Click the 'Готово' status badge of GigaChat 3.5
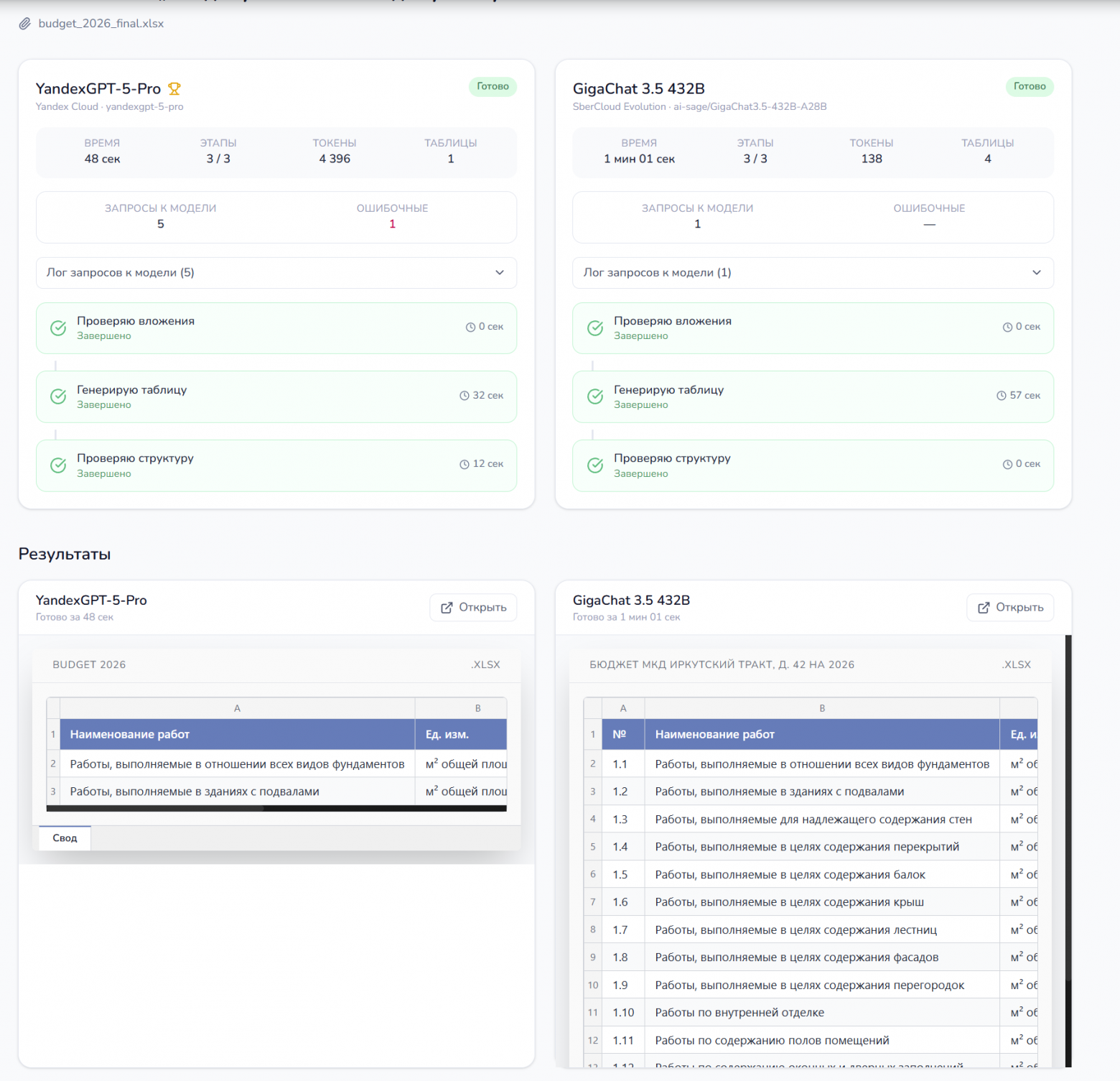This screenshot has width=1120, height=1081. [x=1030, y=86]
